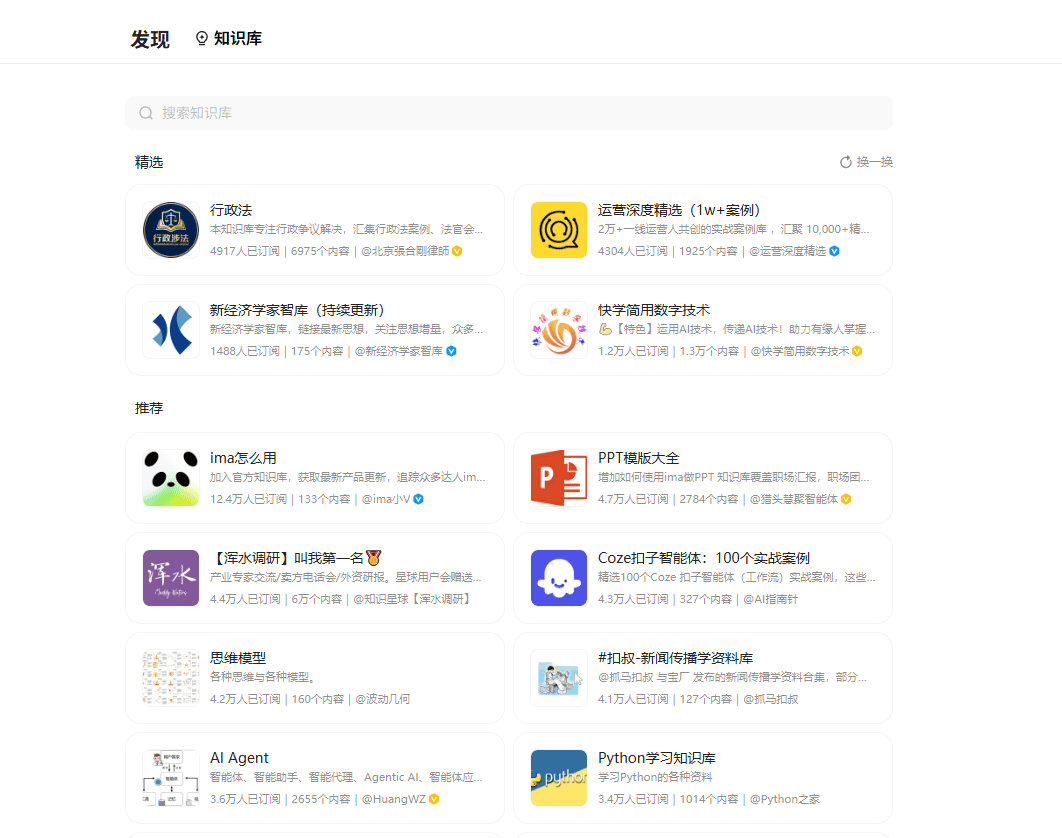1062x838 pixels.
Task: Focus the 搜索知识库 search field
Action: pyautogui.click(x=509, y=112)
